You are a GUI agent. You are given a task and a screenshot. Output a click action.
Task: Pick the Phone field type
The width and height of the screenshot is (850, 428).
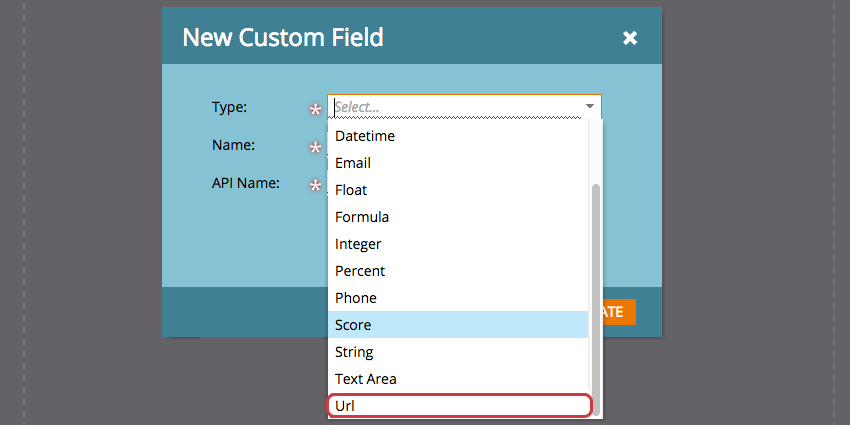pyautogui.click(x=356, y=298)
